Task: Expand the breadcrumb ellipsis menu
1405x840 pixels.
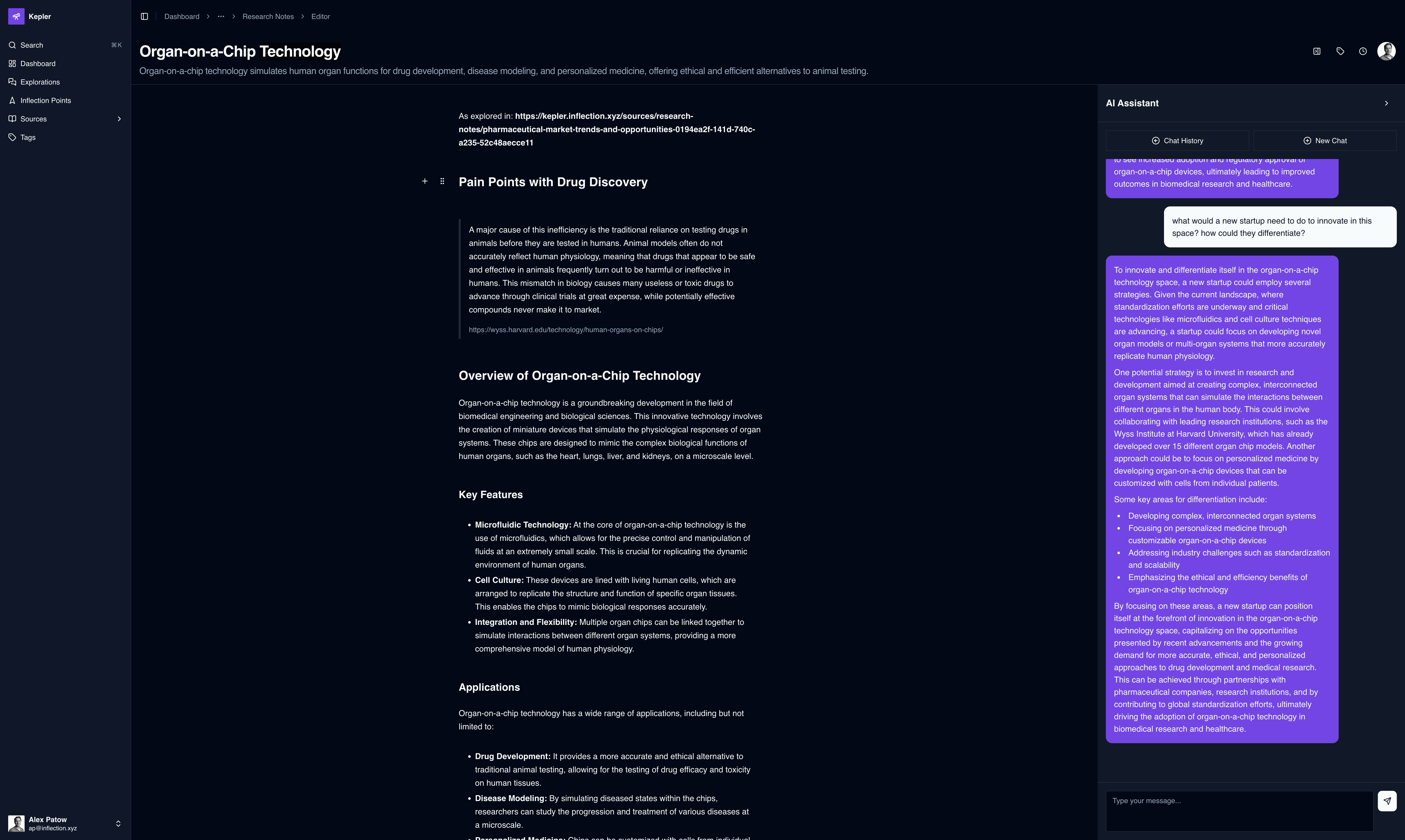Action: coord(221,16)
